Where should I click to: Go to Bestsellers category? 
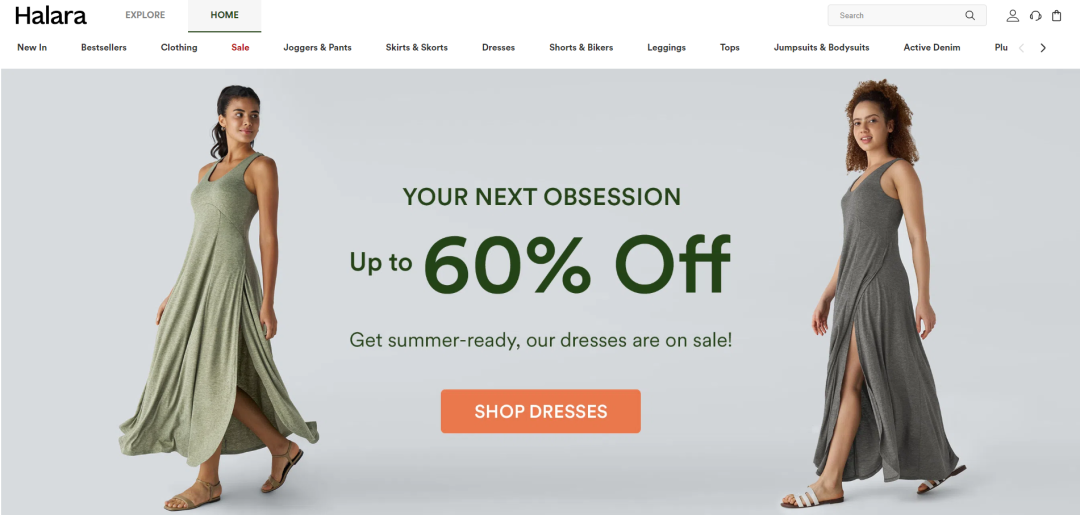(104, 48)
